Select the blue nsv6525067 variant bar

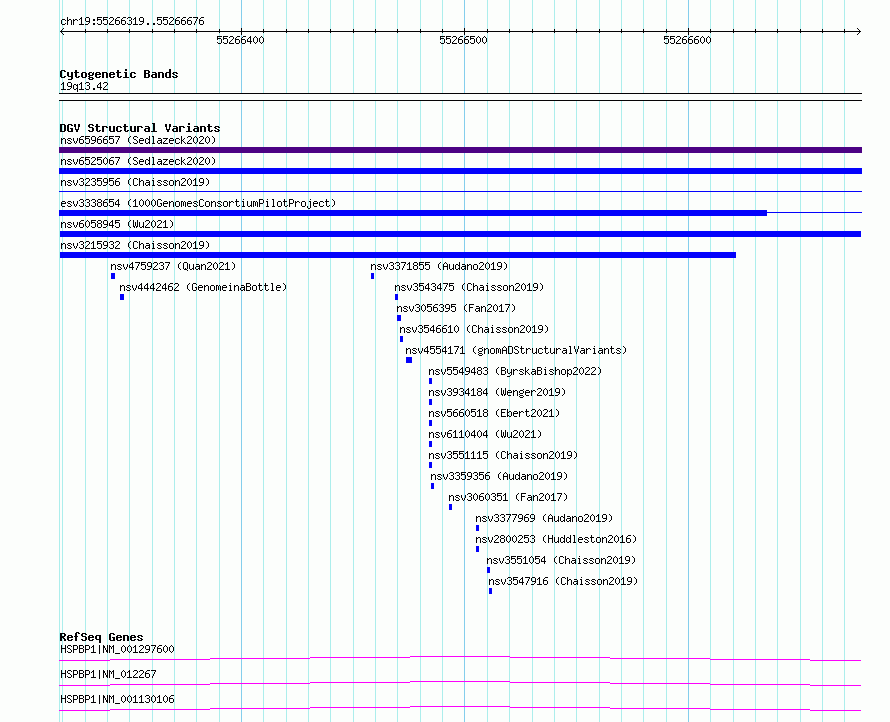460,171
